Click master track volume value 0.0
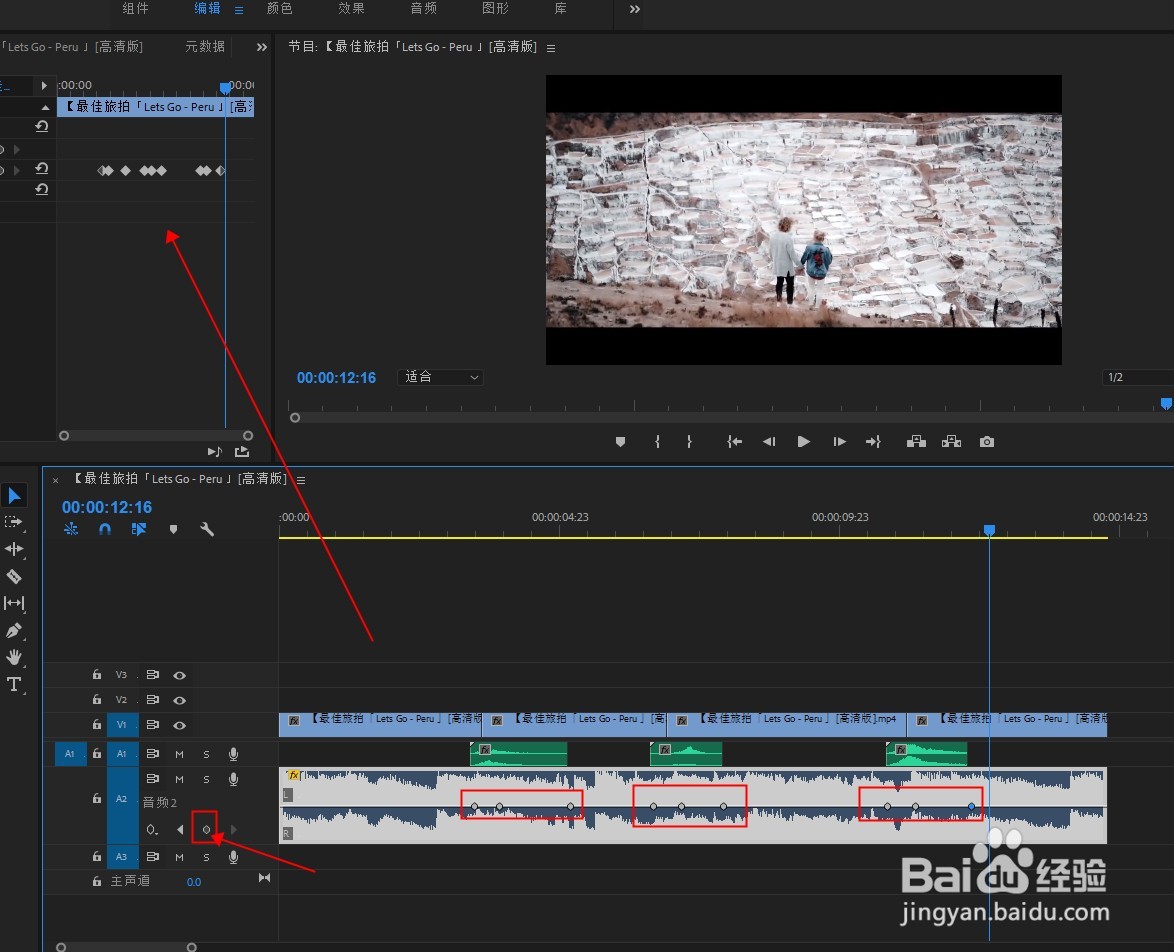Screen dimensions: 1174x952 pos(194,882)
